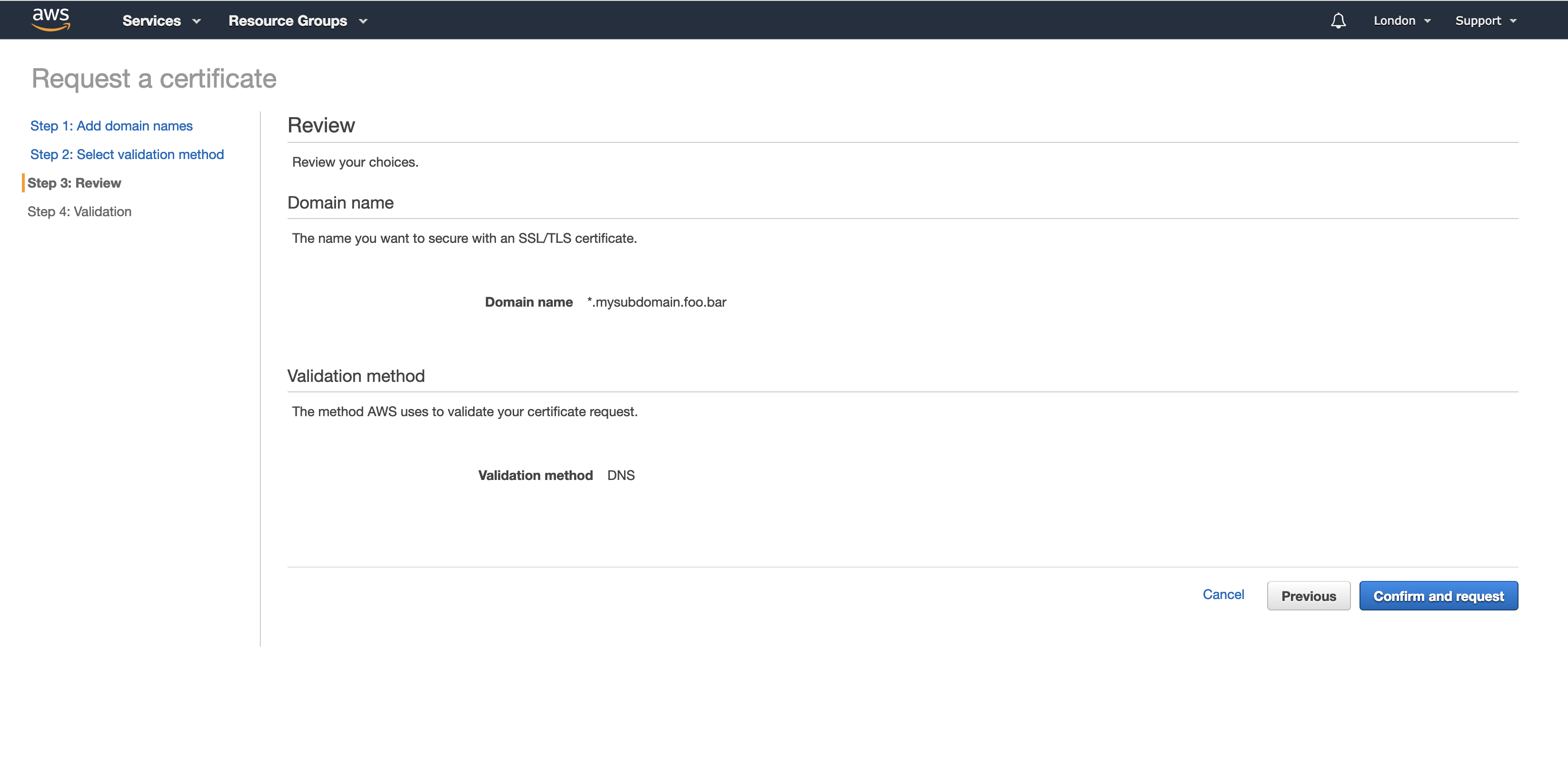Click the arrow next to London
Image resolution: width=1568 pixels, height=759 pixels.
[1428, 21]
